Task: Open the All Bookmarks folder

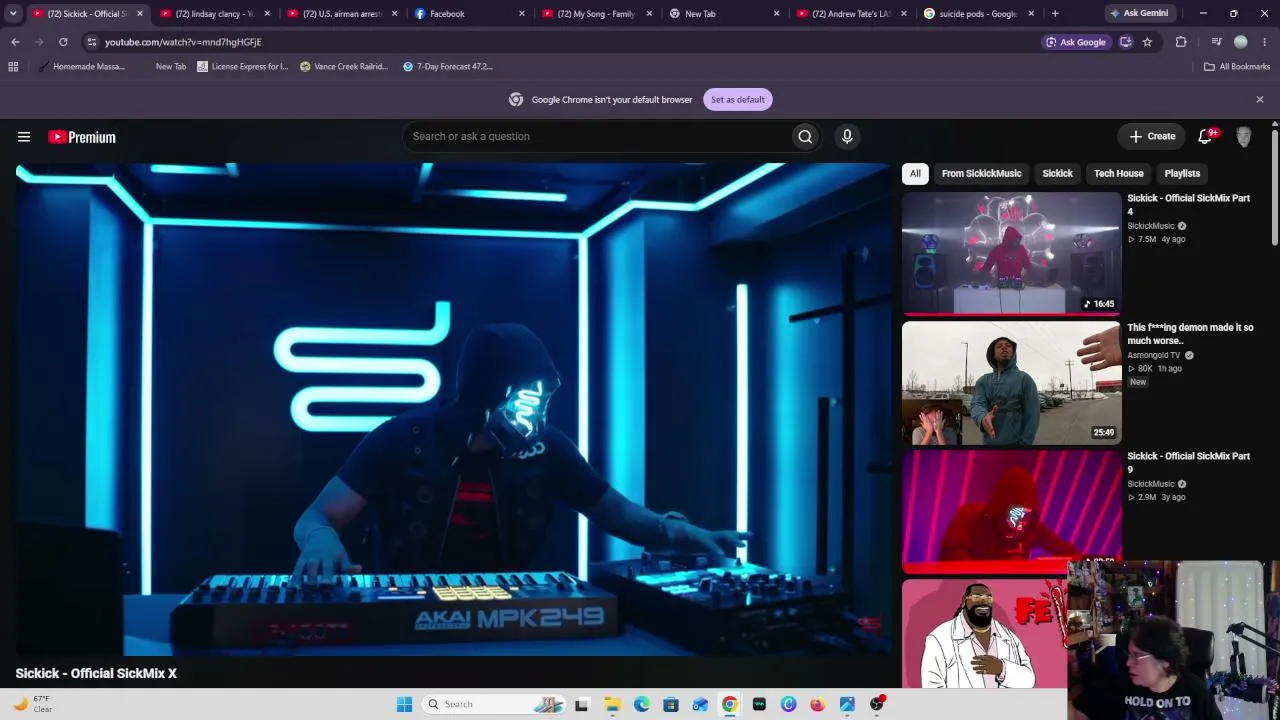Action: tap(1237, 67)
